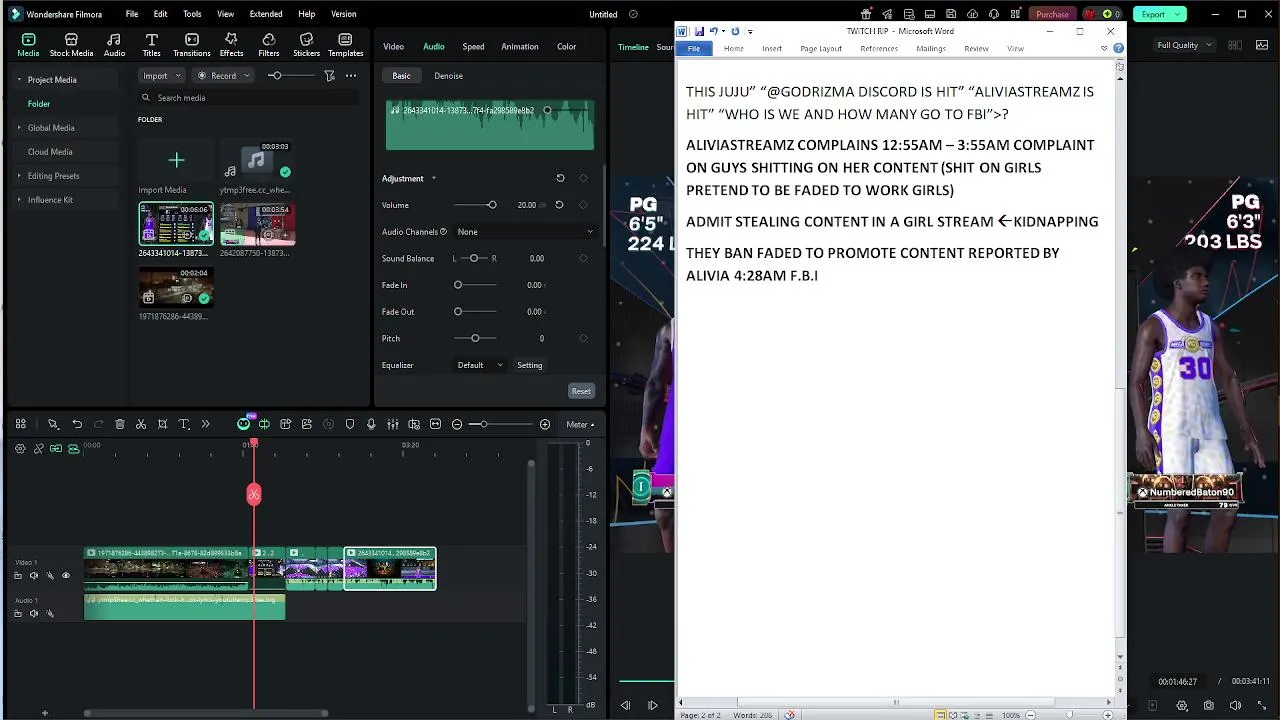Adjust the Volume slider
Image resolution: width=1280 pixels, height=720 pixels.
(x=474, y=205)
